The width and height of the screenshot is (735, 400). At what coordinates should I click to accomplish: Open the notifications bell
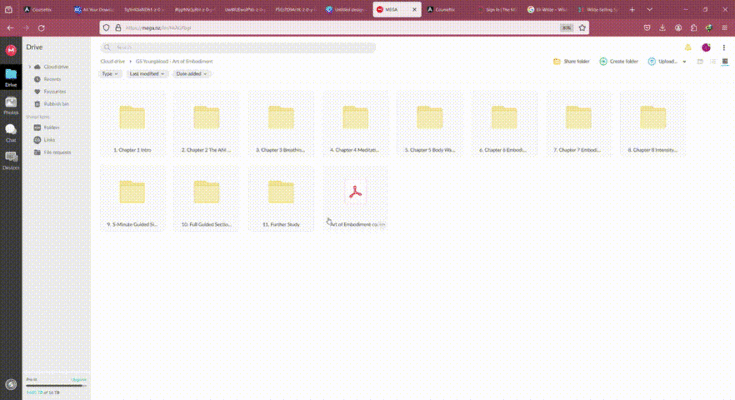[x=688, y=47]
